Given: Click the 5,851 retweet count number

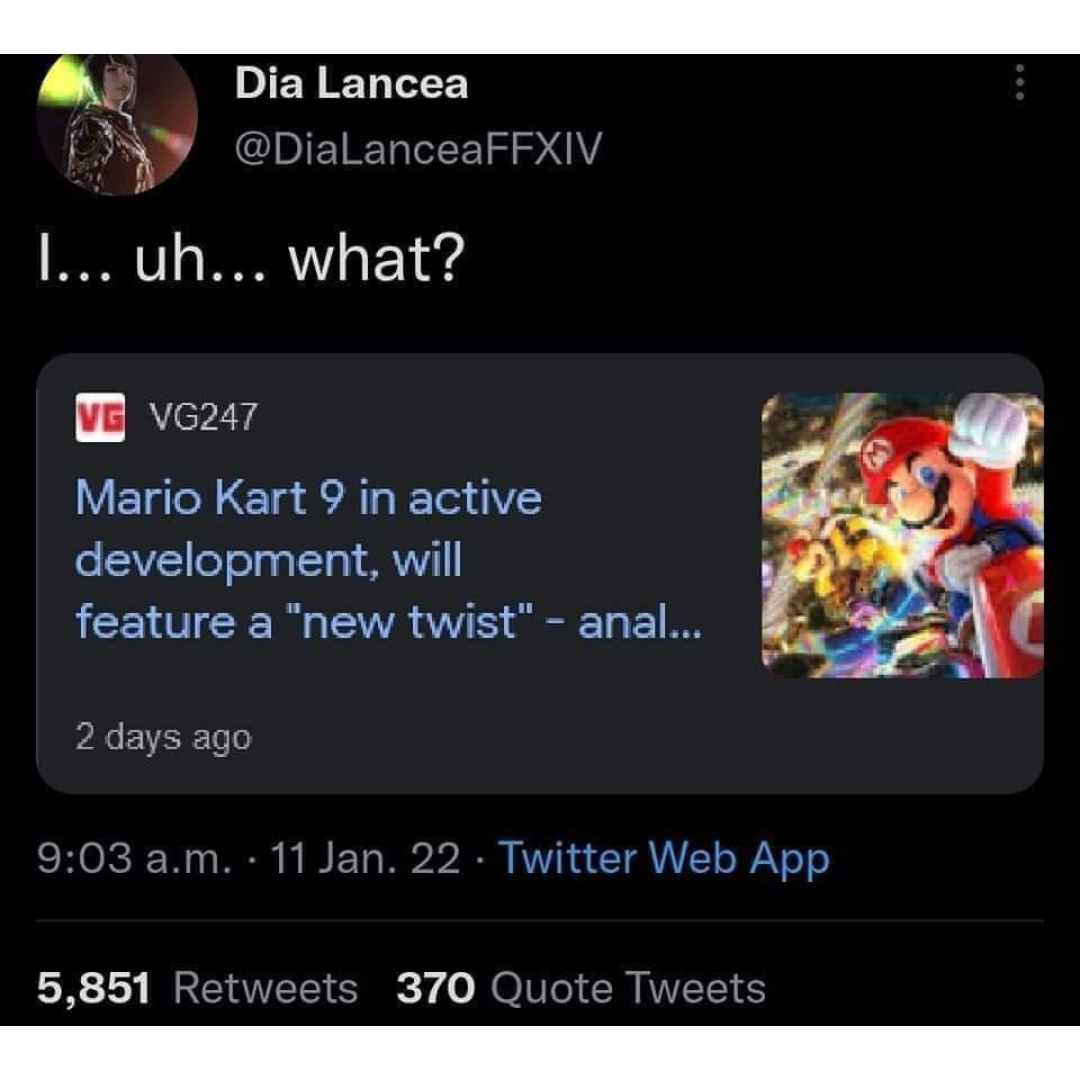Looking at the screenshot, I should click(x=94, y=989).
